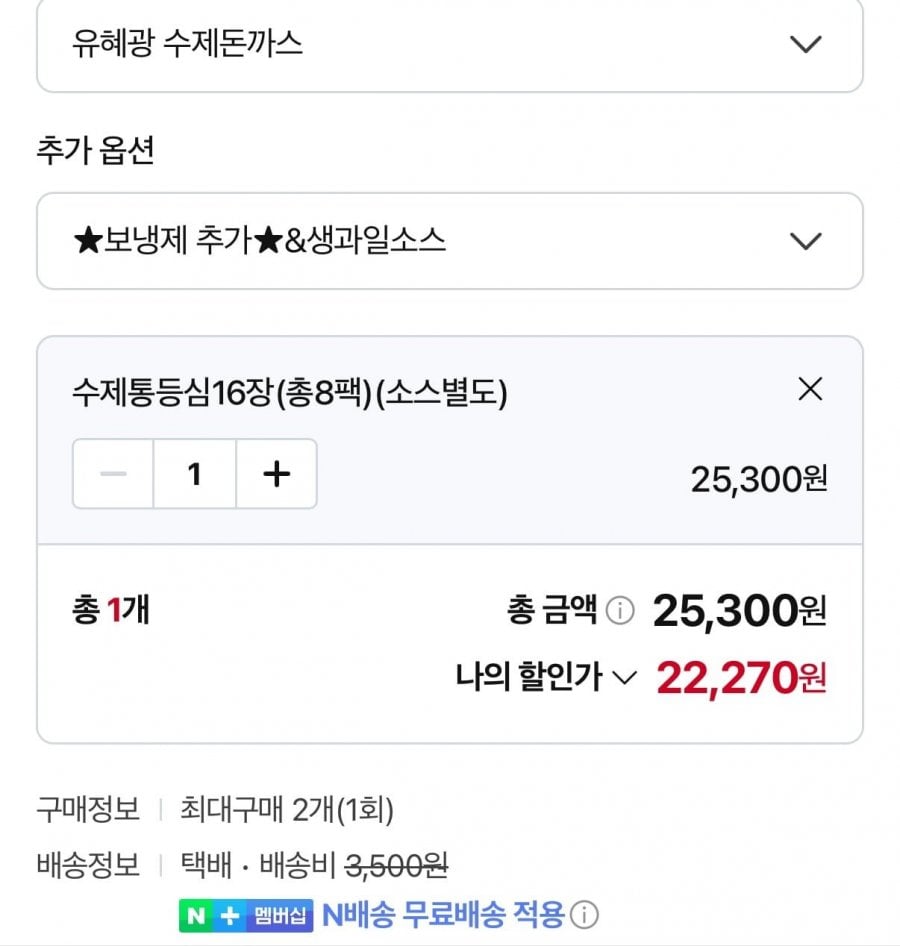Click the 멤버십 badge label
The height and width of the screenshot is (946, 900).
282,914
